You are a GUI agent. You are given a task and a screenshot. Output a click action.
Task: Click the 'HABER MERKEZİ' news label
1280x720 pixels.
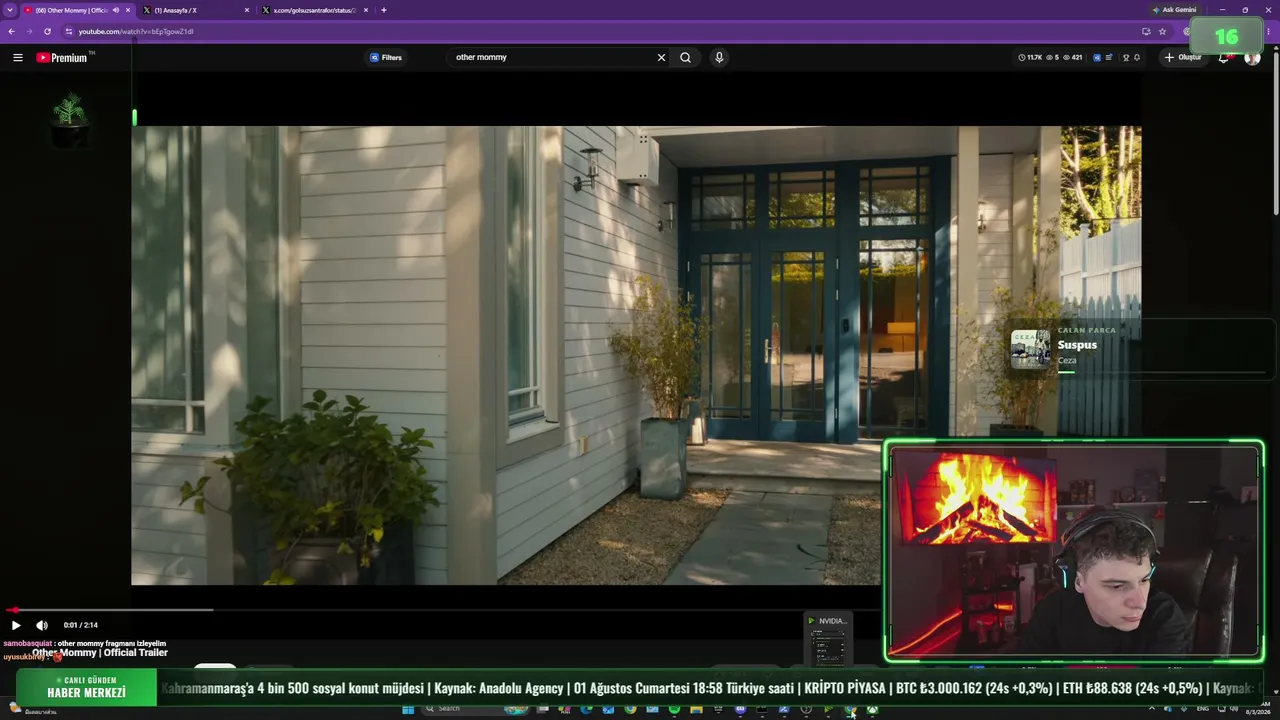tap(86, 693)
